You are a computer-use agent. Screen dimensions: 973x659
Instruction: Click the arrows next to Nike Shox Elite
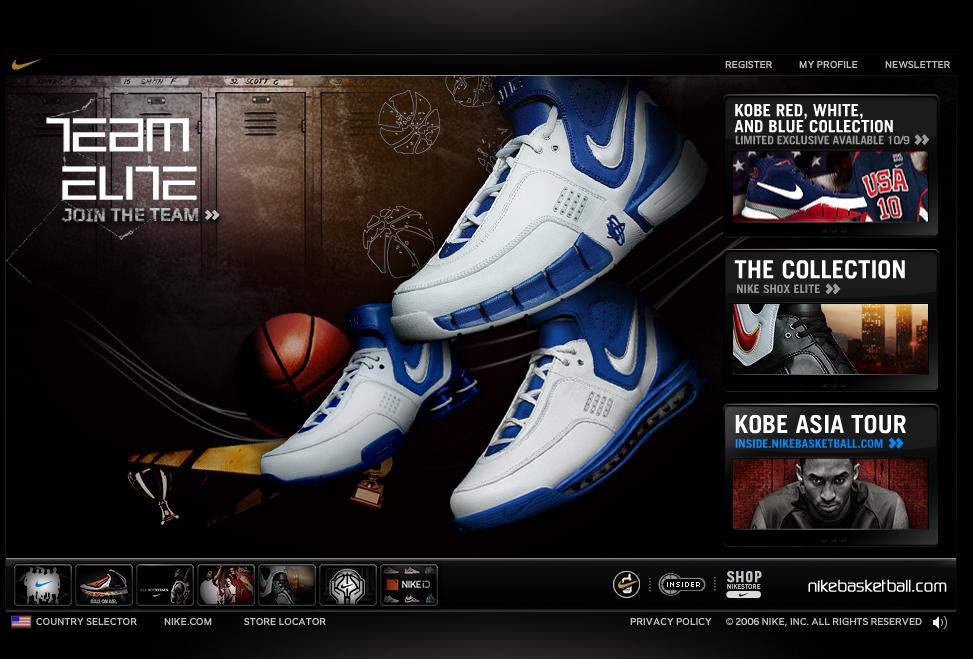pos(833,289)
